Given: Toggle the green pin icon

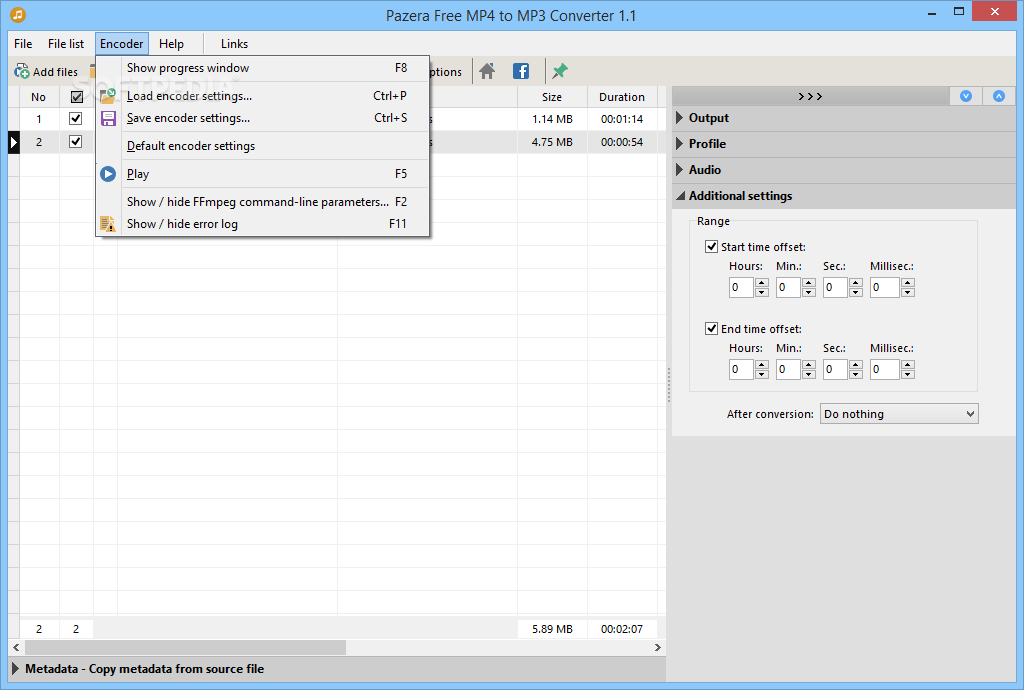Looking at the screenshot, I should (x=560, y=71).
